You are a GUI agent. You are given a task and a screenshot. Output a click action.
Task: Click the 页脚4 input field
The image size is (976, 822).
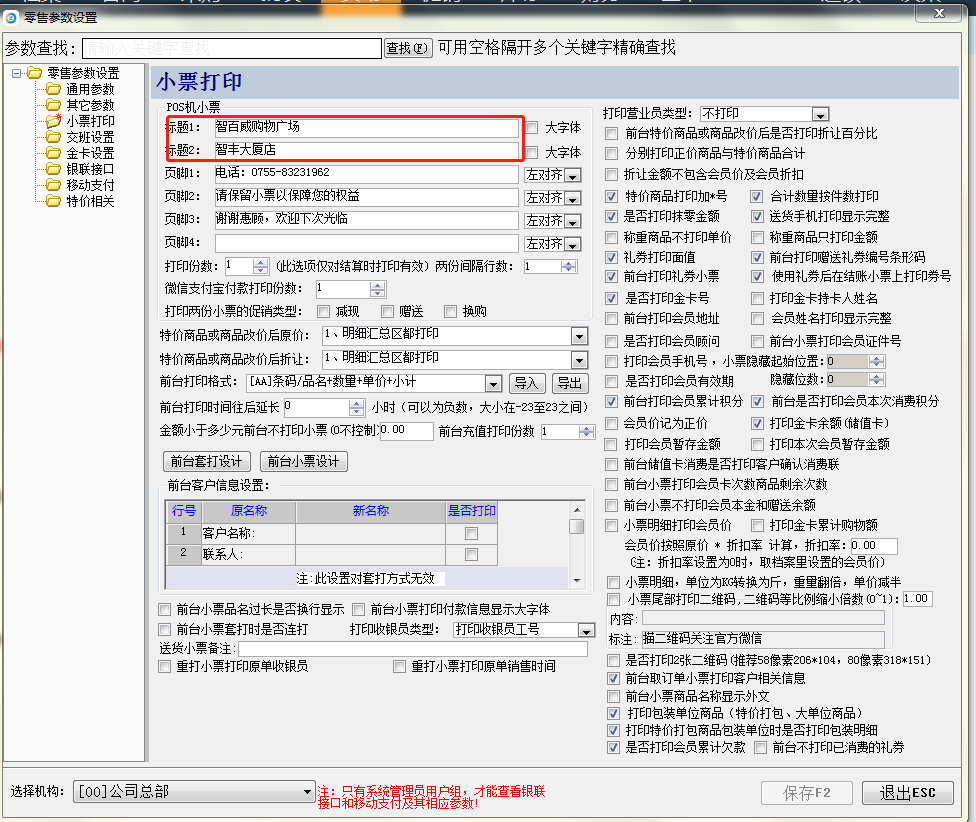coord(366,243)
